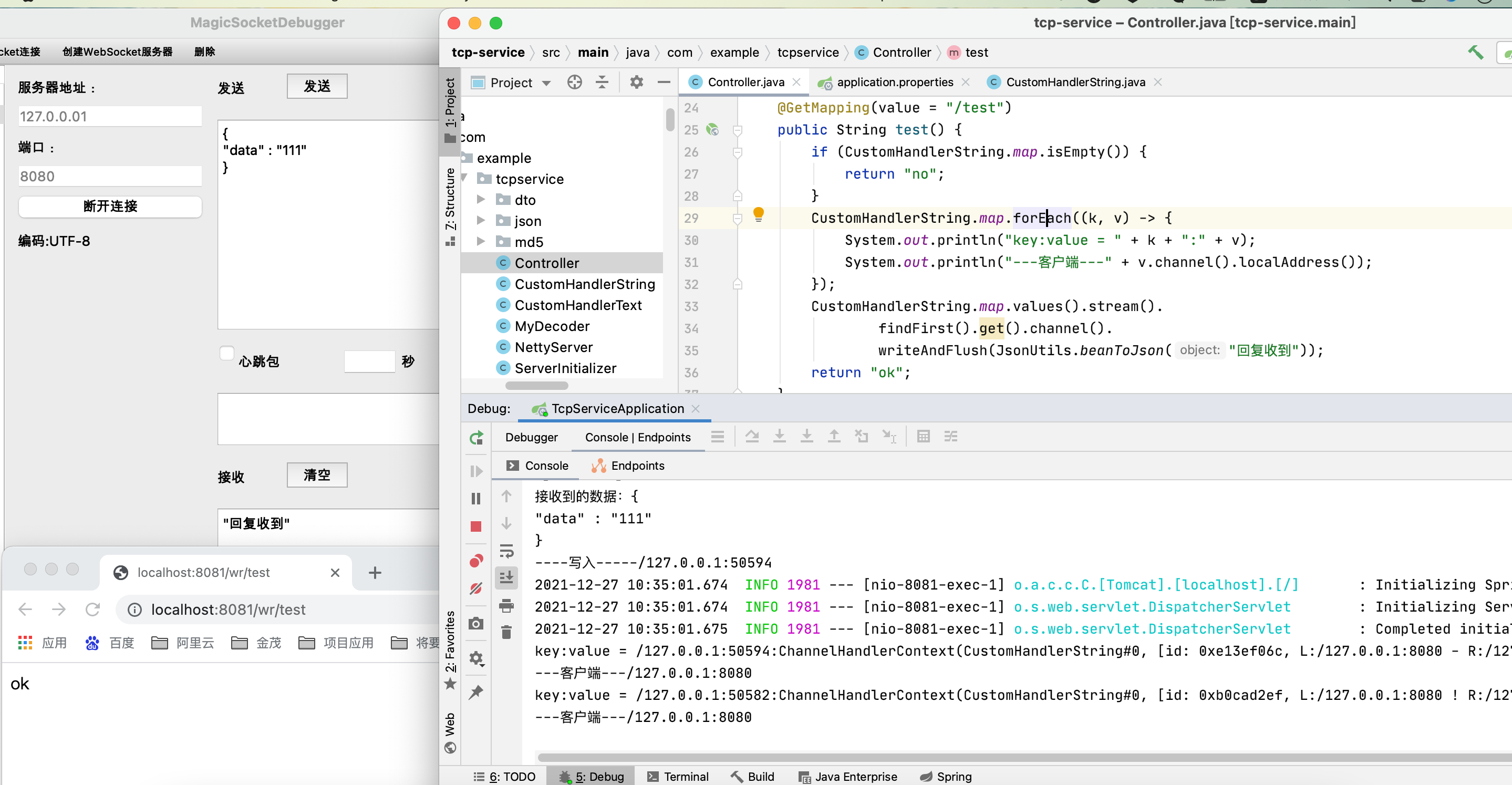Click the 端口 port input field
1512x785 pixels.
[110, 176]
